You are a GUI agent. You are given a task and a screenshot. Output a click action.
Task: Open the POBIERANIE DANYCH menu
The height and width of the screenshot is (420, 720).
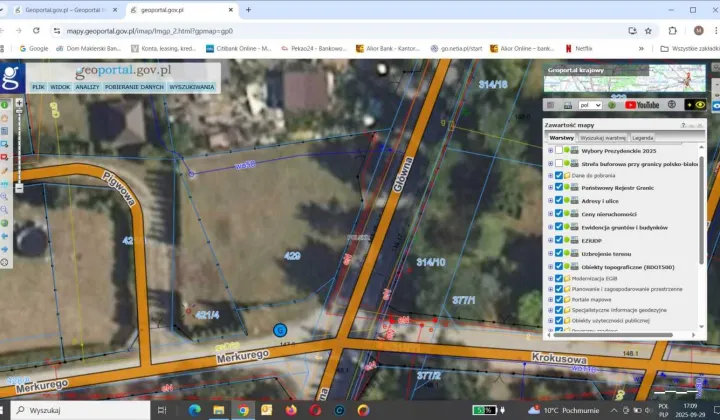click(133, 87)
